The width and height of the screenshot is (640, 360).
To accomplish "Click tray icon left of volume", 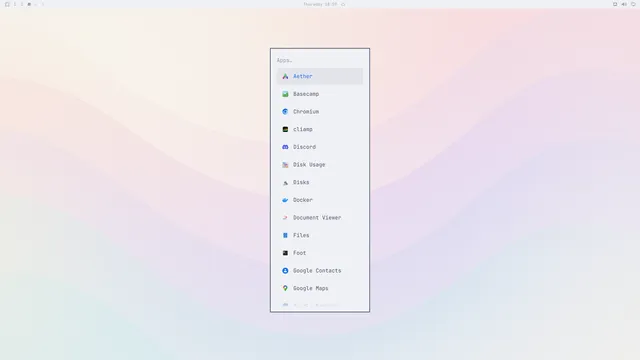I will pyautogui.click(x=615, y=4).
